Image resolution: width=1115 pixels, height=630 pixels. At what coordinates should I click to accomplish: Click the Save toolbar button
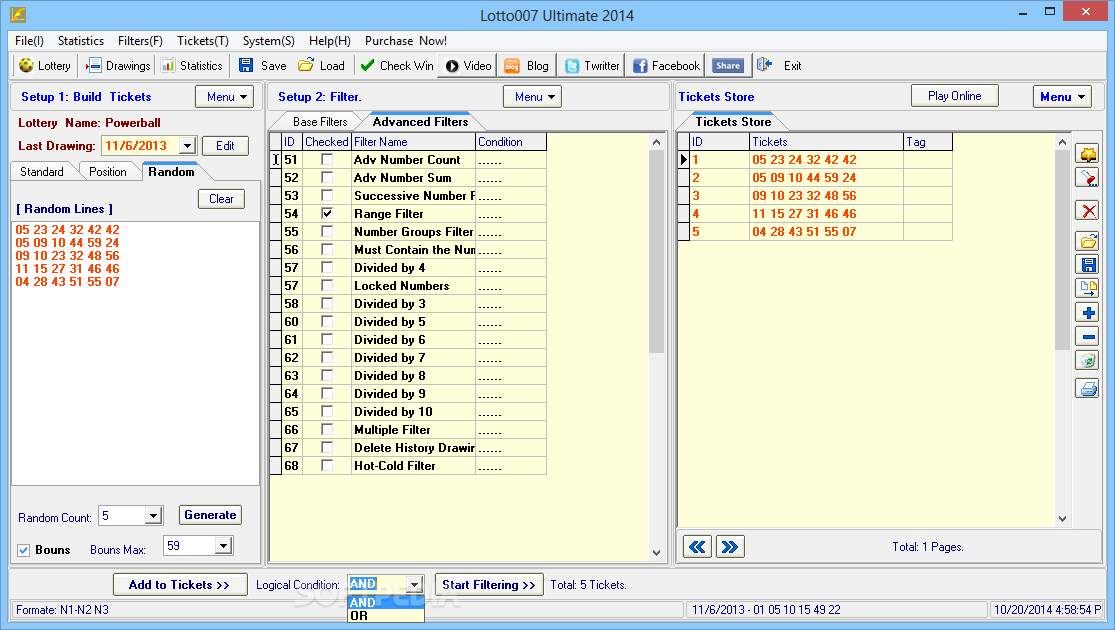[262, 65]
